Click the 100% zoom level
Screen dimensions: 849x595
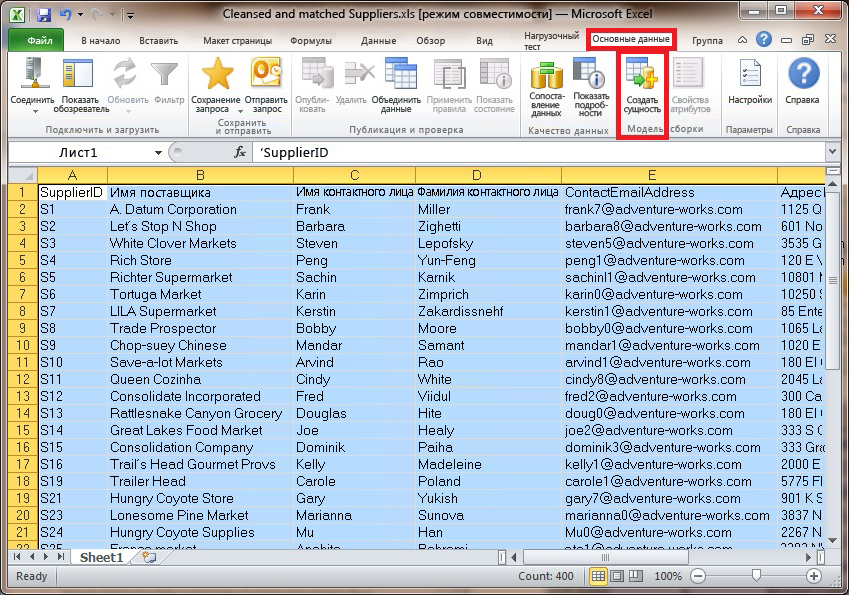[668, 576]
